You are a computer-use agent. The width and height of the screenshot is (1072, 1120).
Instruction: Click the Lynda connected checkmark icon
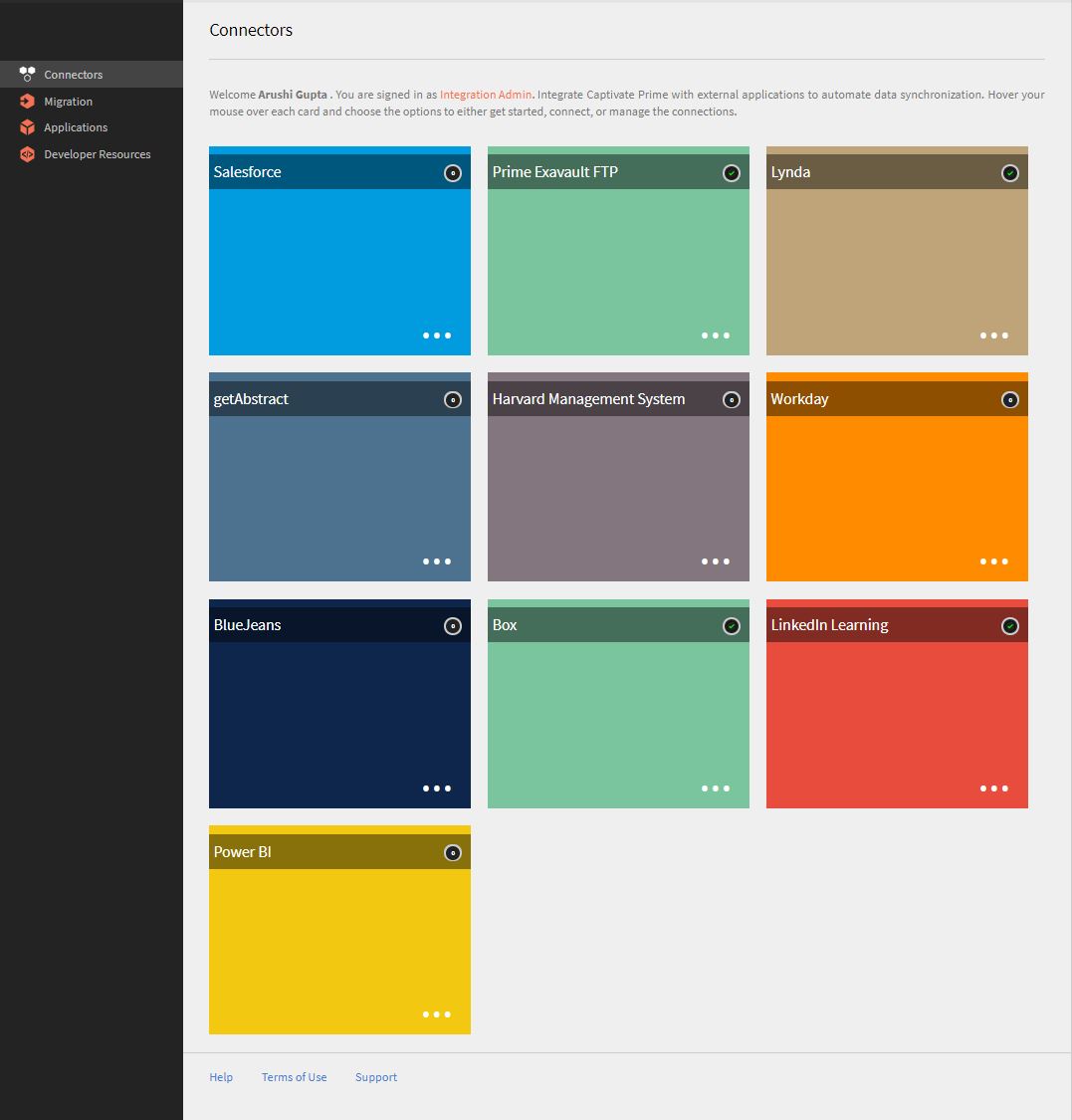(x=1010, y=173)
